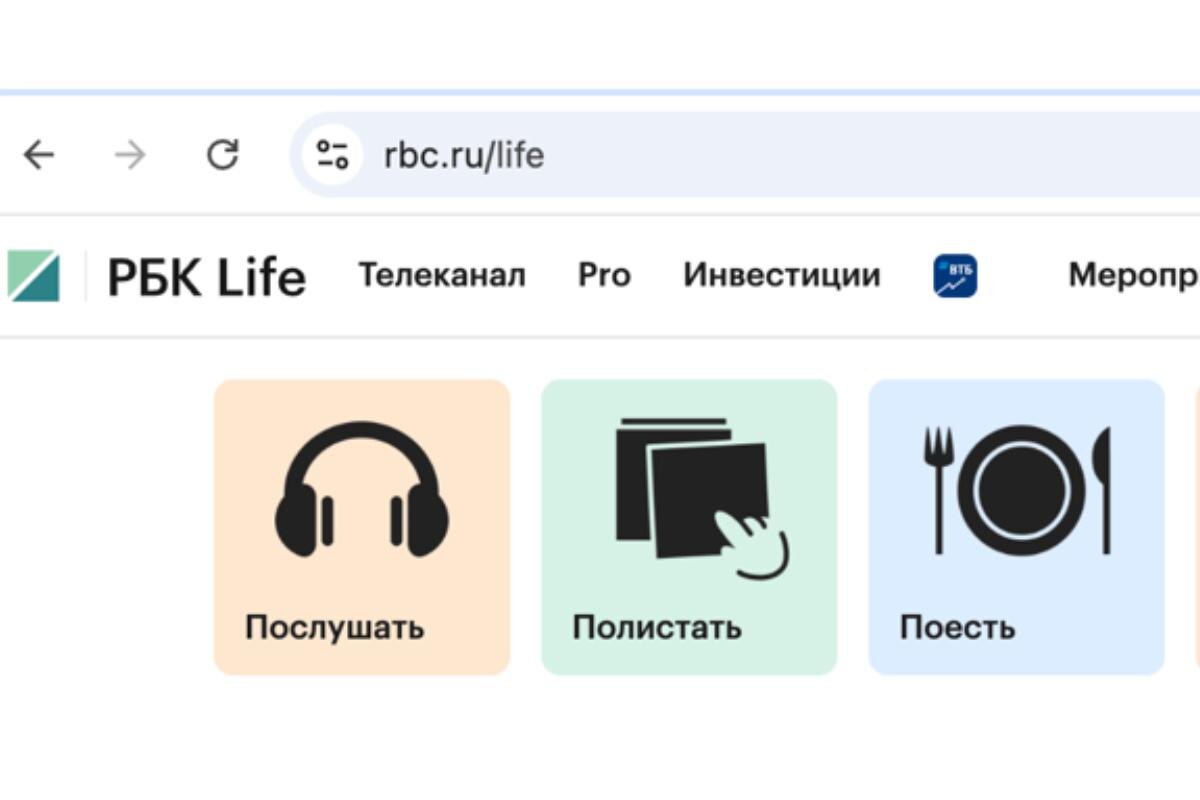Open the Поесть link

point(956,627)
